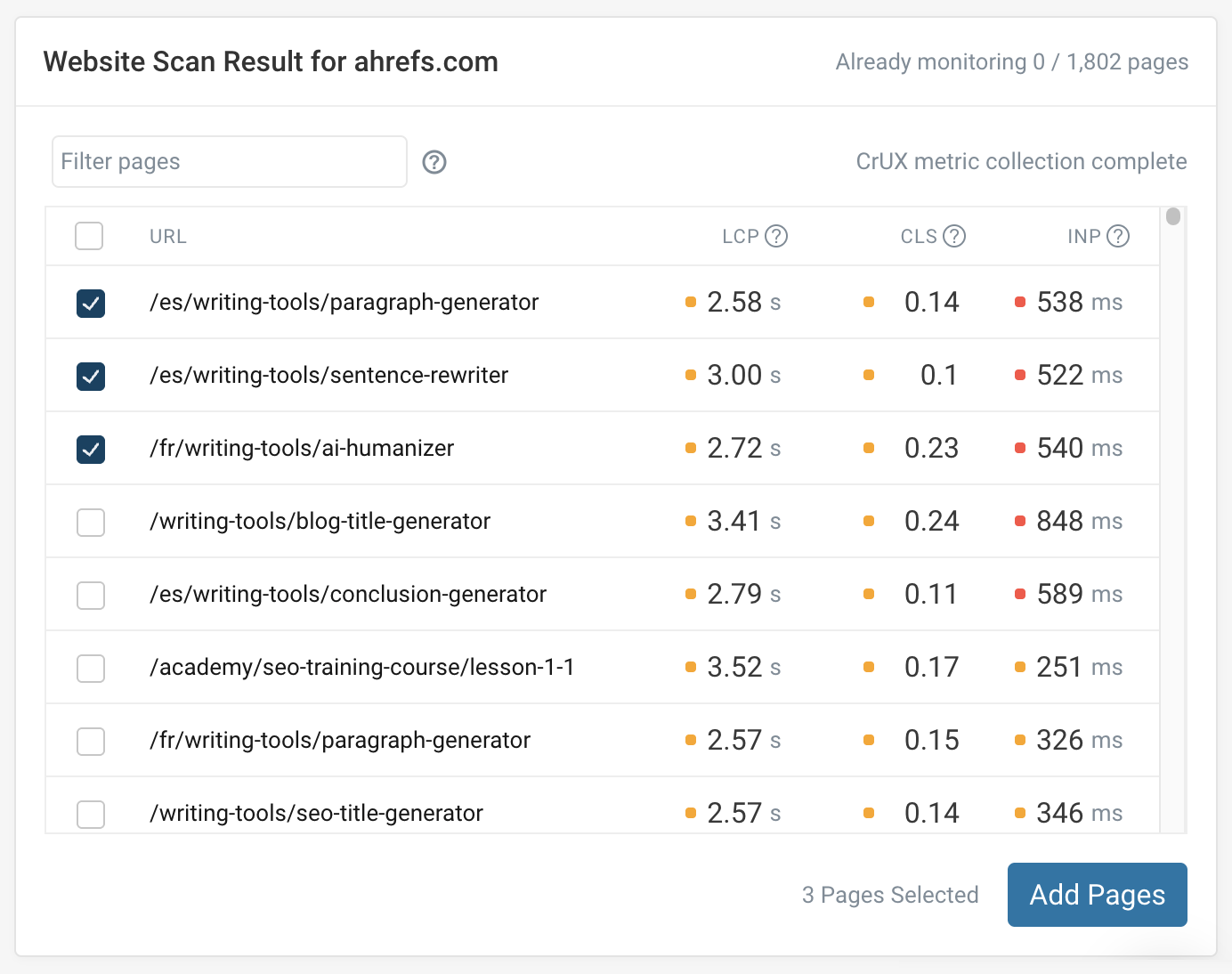This screenshot has height=974, width=1232.
Task: Click the results list scrollbar thumb
Action: click(1173, 216)
